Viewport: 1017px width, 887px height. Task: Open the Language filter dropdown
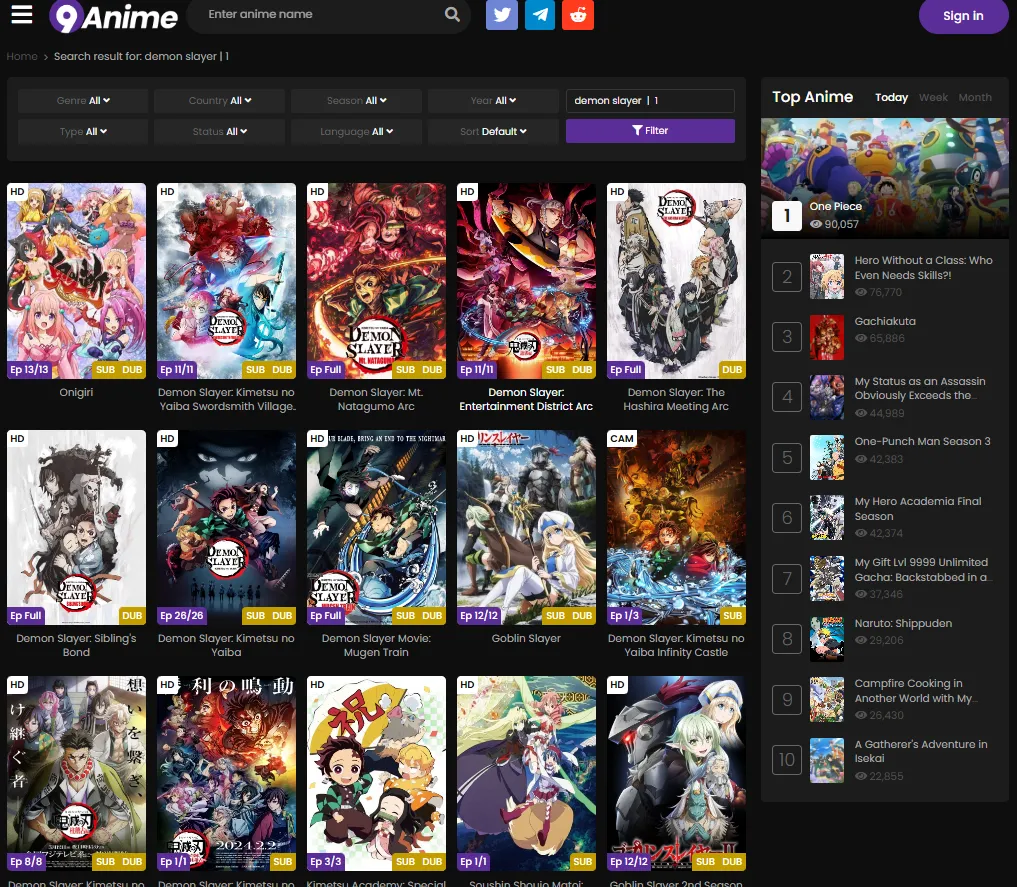click(x=357, y=132)
